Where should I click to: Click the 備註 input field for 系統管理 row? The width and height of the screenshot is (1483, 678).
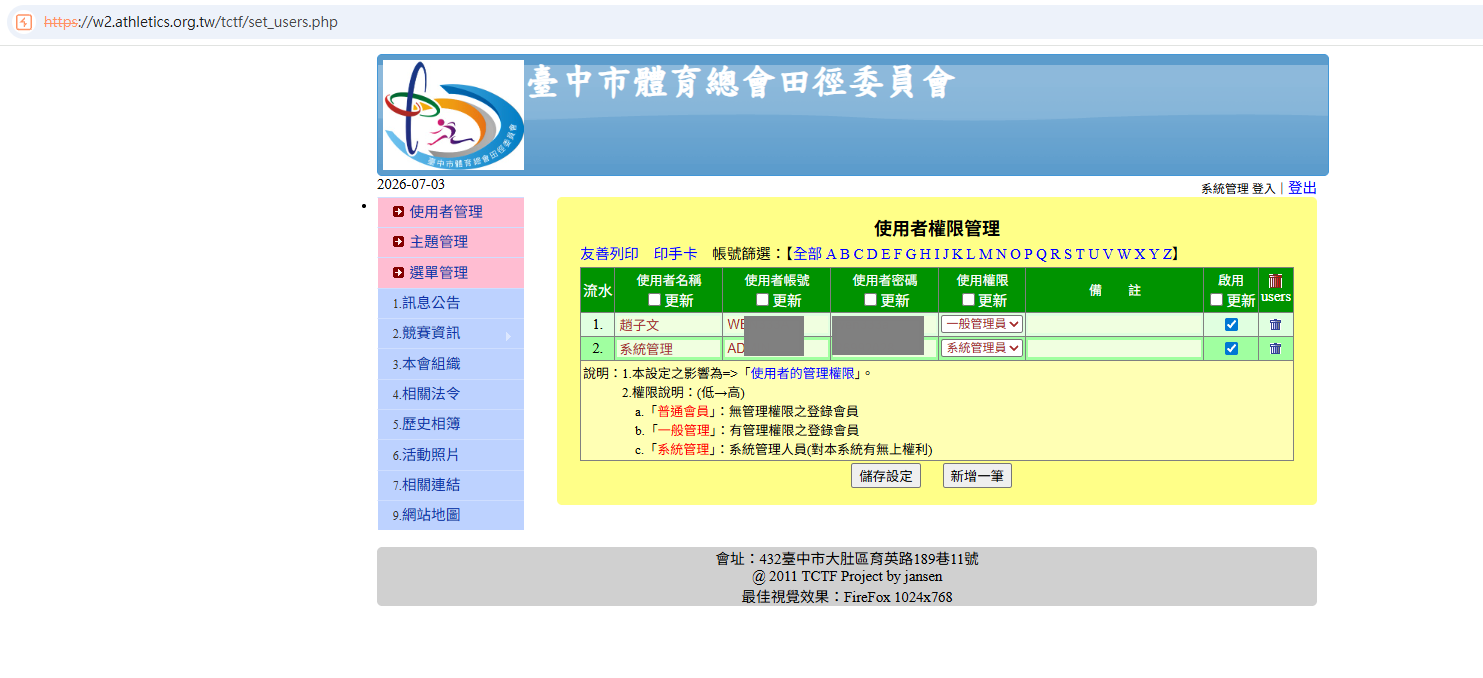pos(1114,348)
